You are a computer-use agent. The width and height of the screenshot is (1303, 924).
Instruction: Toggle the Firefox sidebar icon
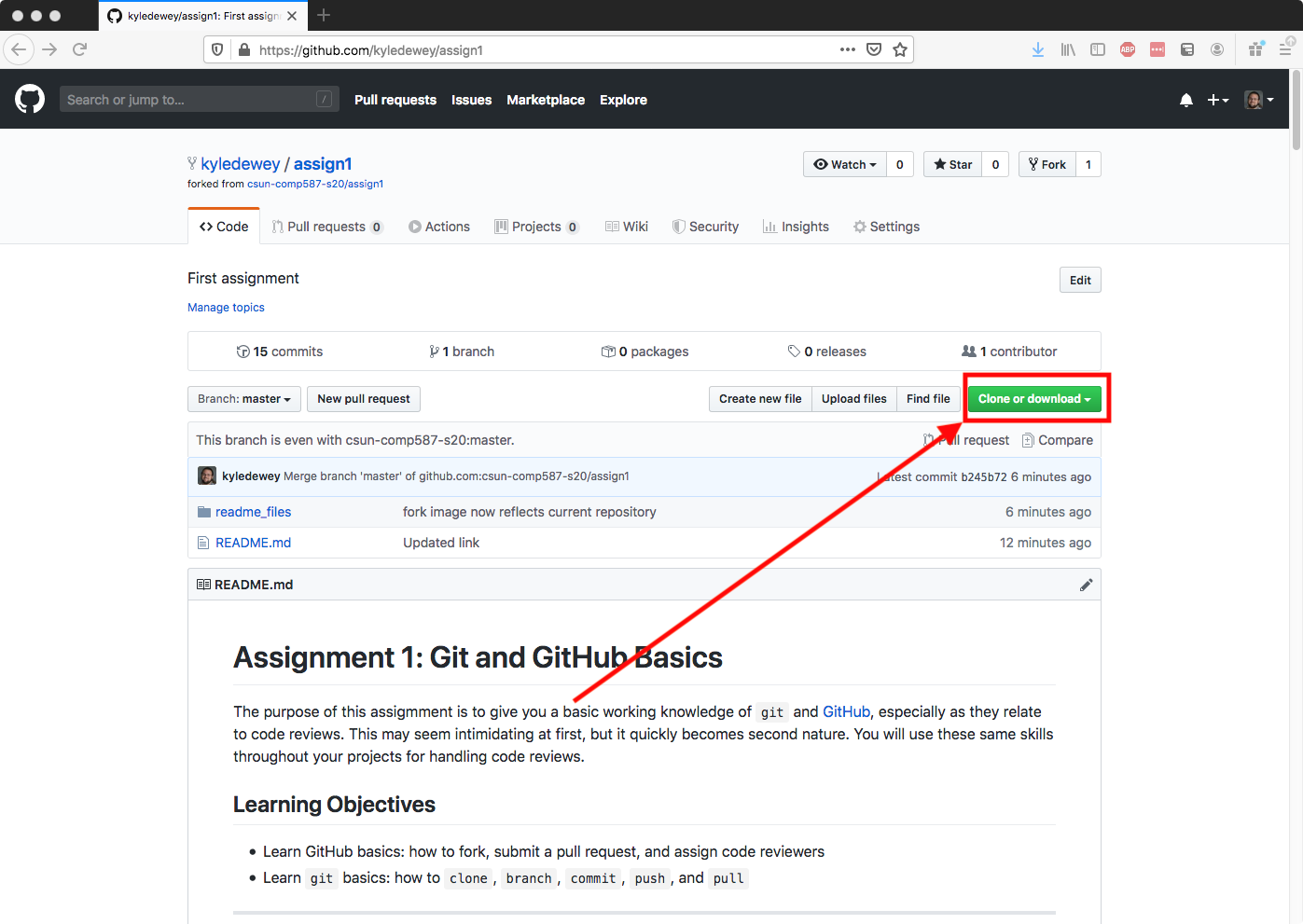(x=1098, y=49)
